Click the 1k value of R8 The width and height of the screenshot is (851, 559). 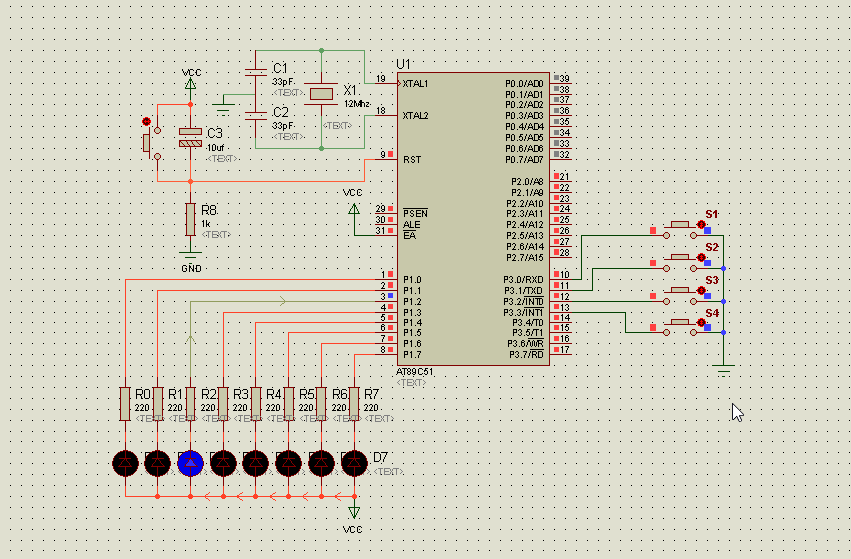click(206, 224)
